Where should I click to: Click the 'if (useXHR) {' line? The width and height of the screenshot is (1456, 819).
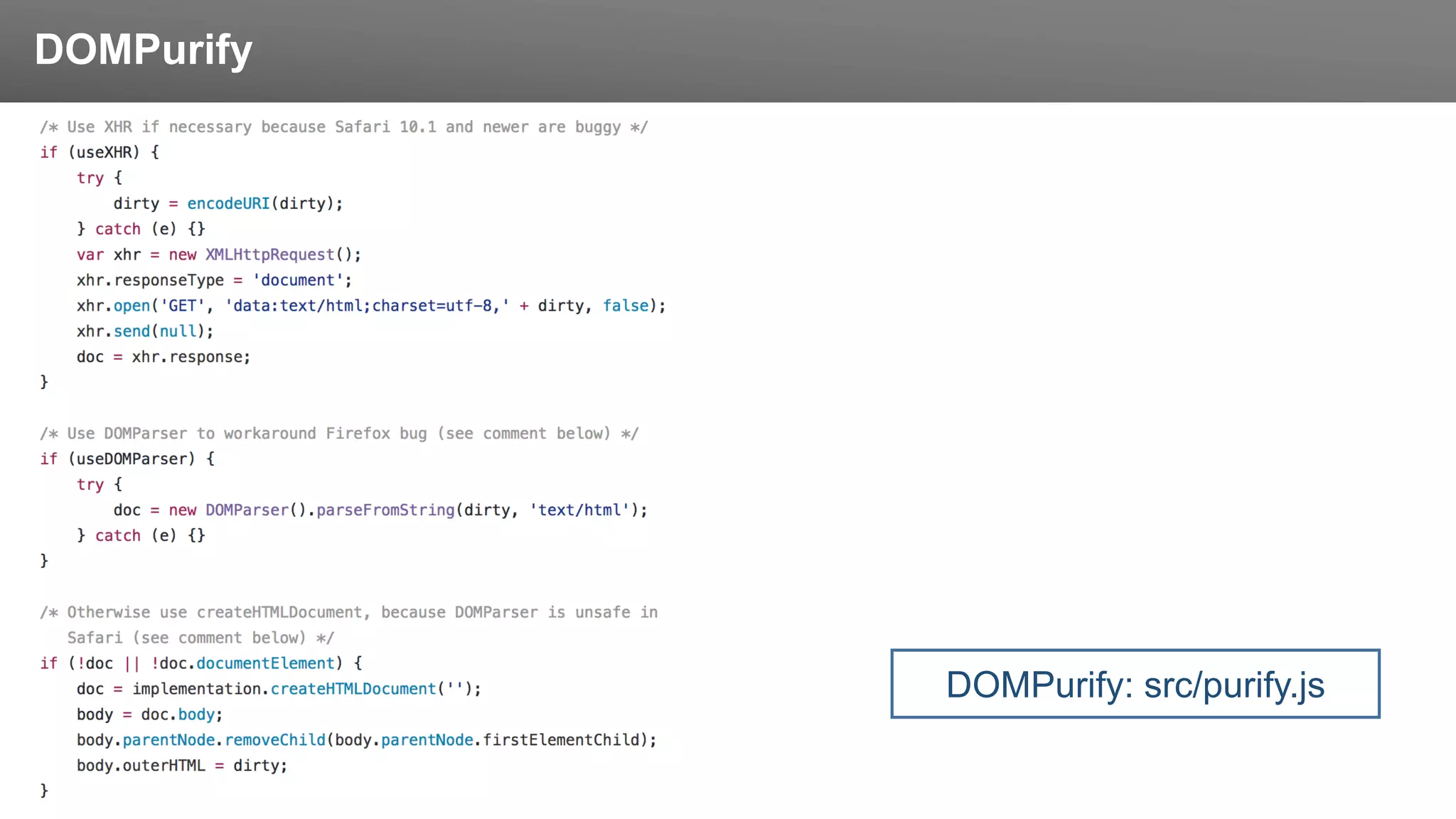(x=100, y=152)
